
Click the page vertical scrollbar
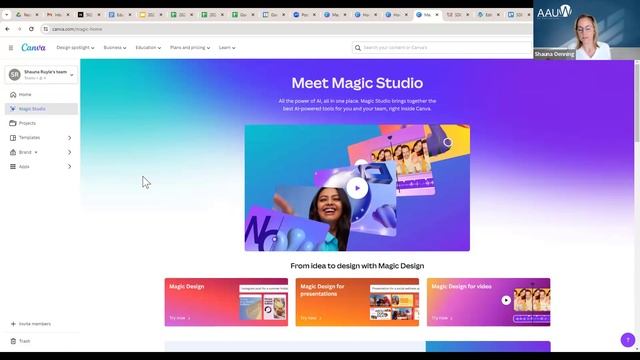637,102
